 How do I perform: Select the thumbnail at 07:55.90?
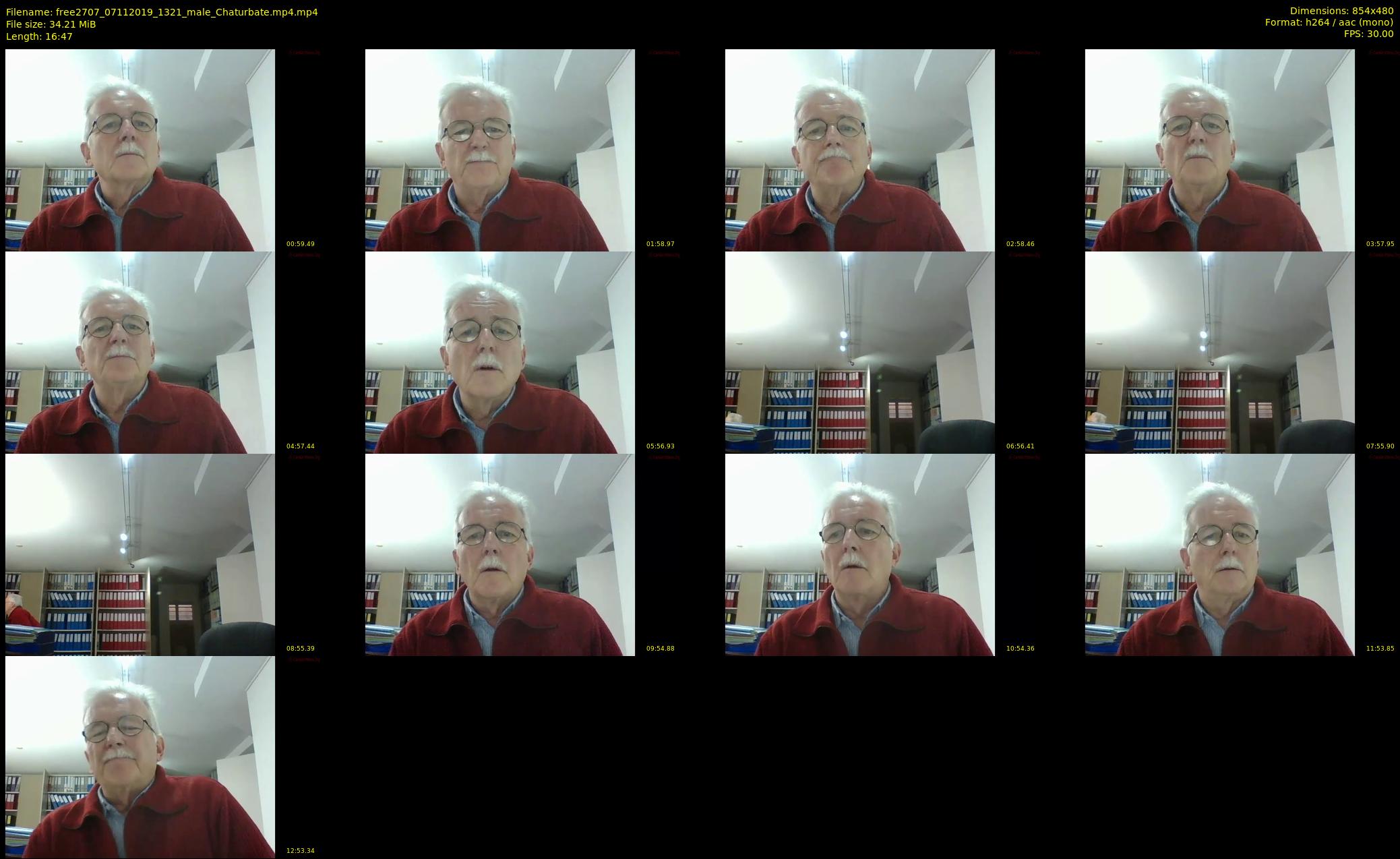point(1219,352)
